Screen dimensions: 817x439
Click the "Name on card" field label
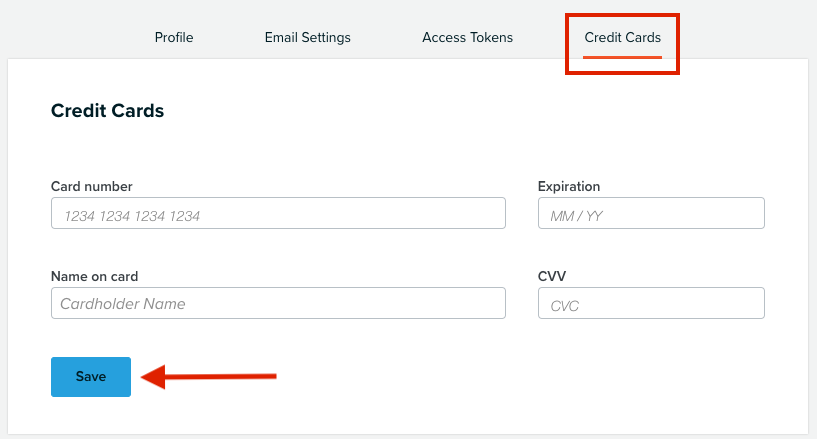coord(94,277)
